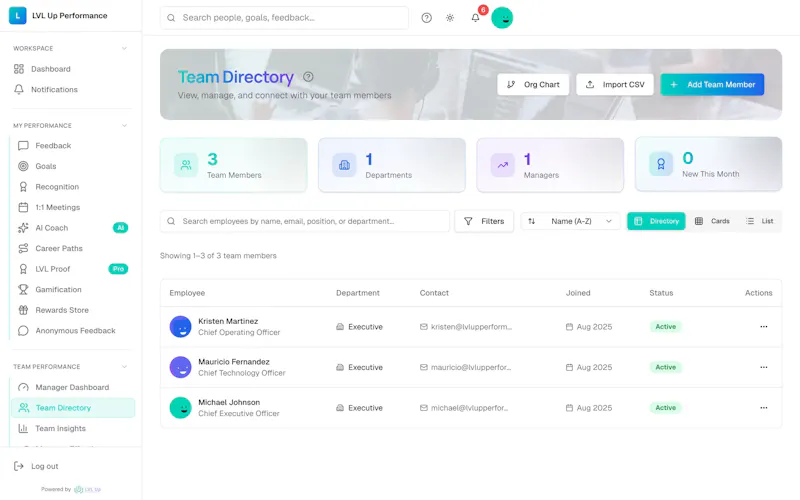Open the Name (A-Z) sort dropdown
This screenshot has width=800, height=500.
[570, 221]
